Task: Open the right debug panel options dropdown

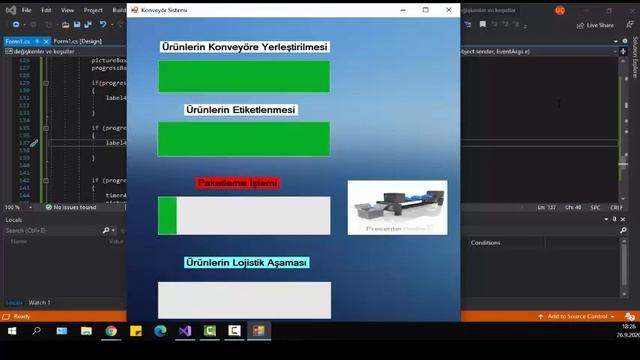Action: (606, 220)
